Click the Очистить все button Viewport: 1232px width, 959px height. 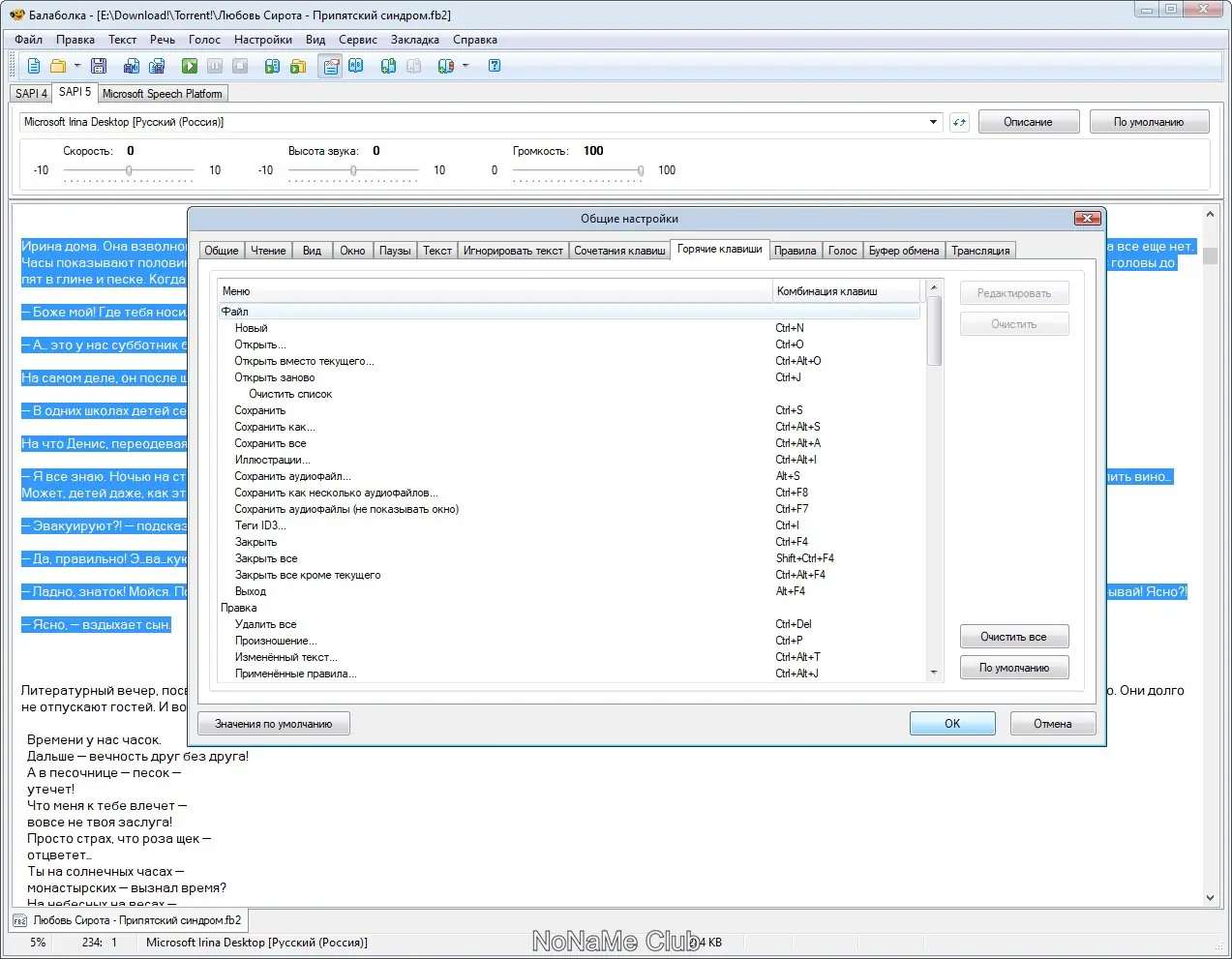click(x=1013, y=637)
